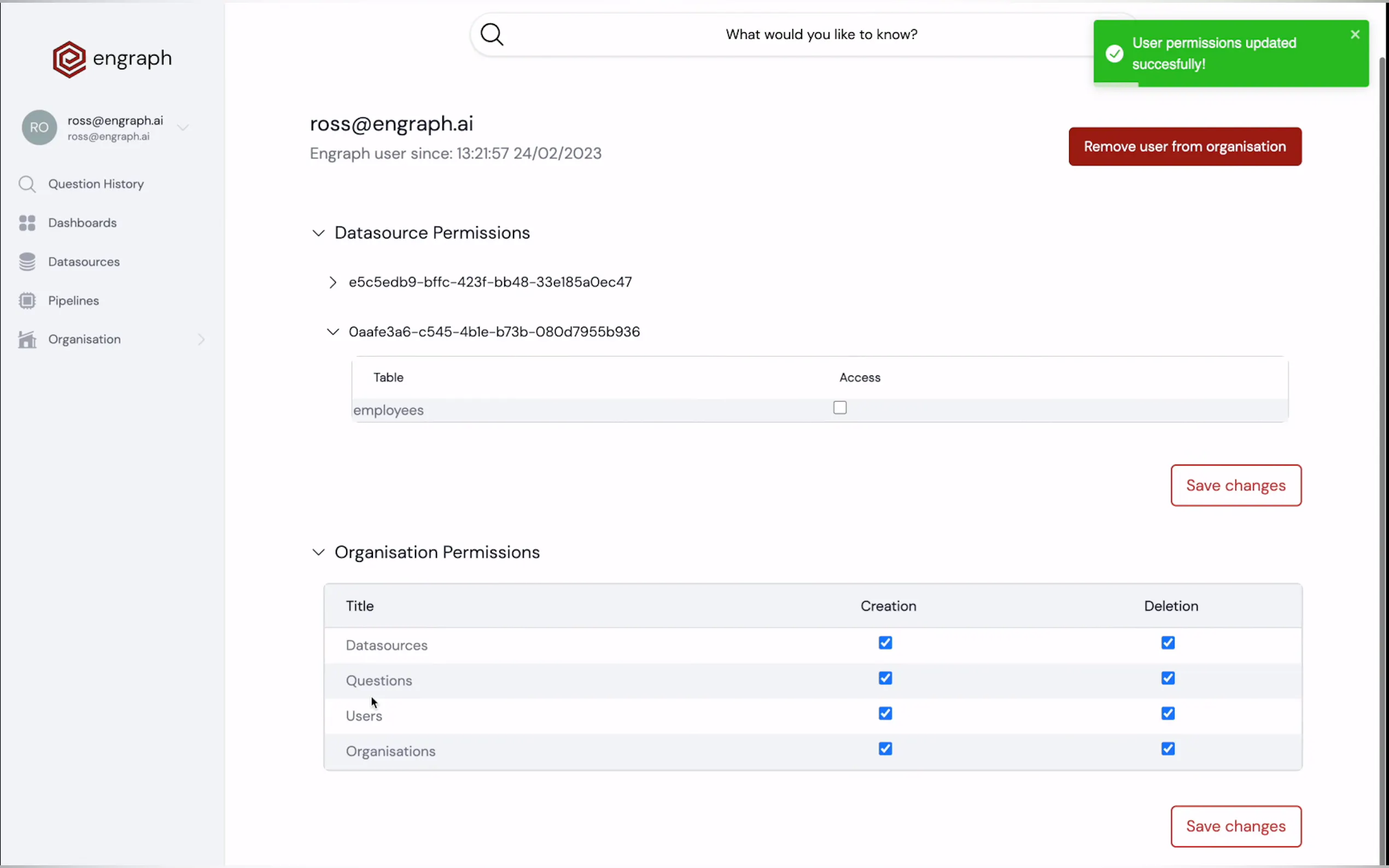Click Remove user from organisation button
Viewport: 1389px width, 868px height.
point(1184,146)
